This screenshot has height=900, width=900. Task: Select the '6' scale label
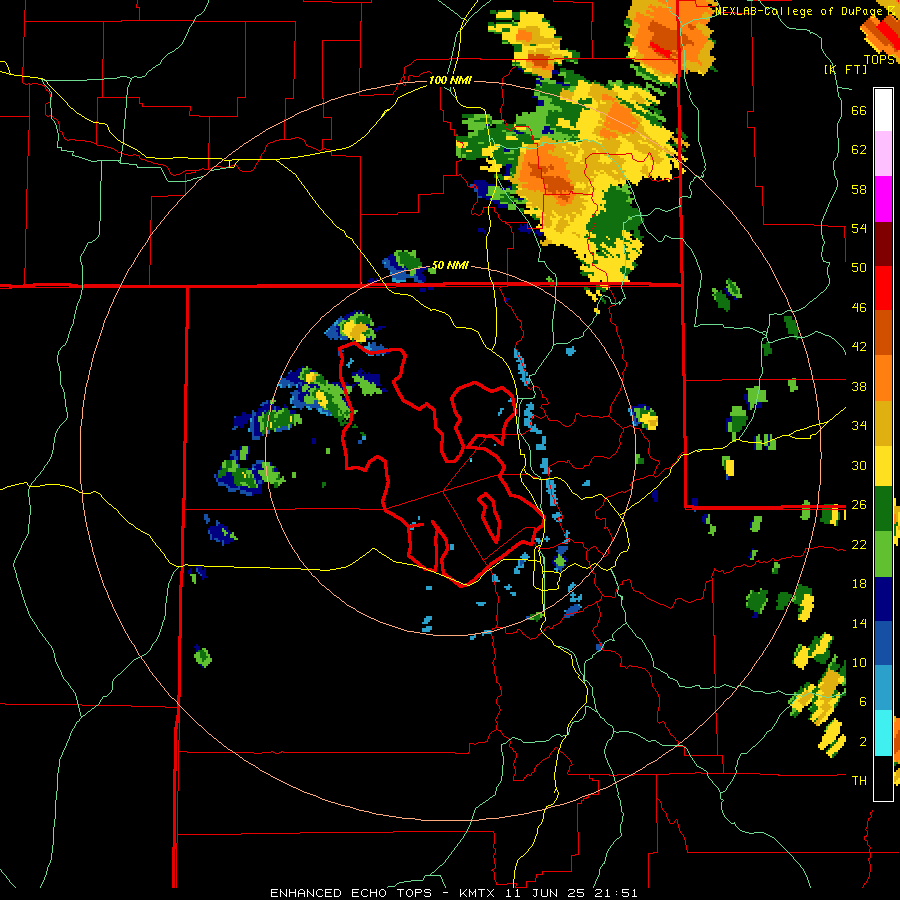(863, 702)
